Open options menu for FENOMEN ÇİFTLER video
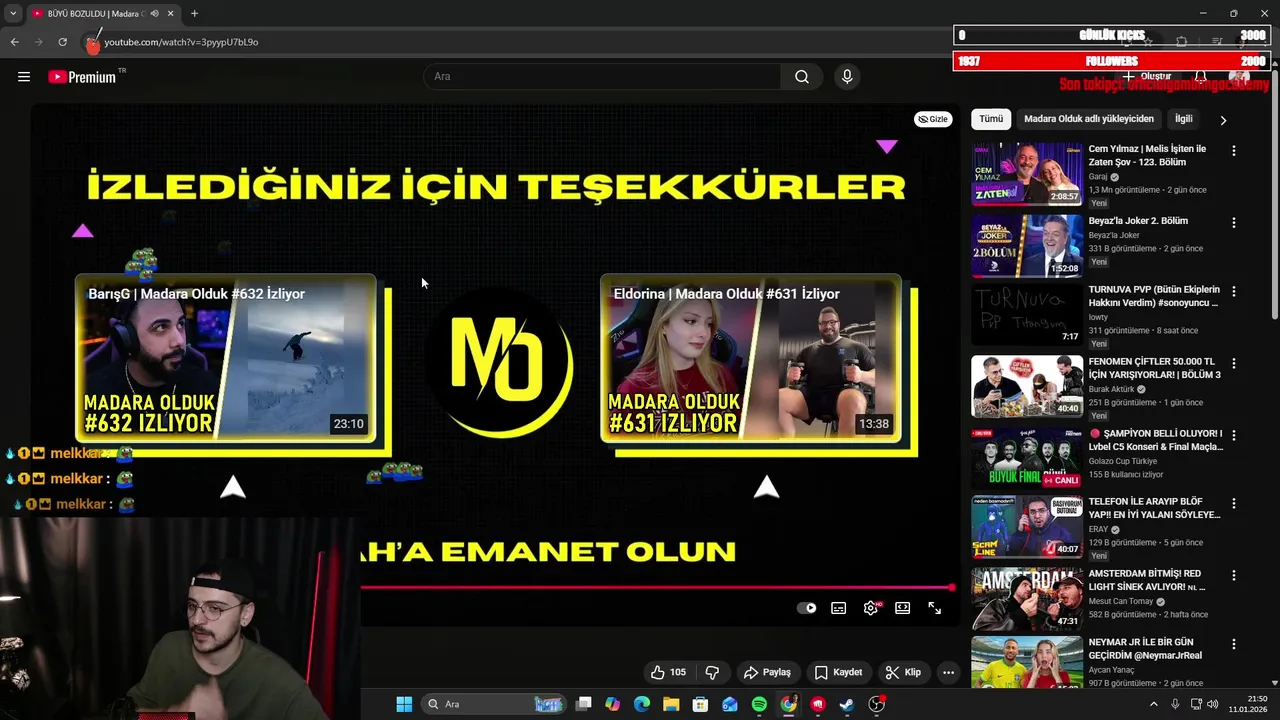Image resolution: width=1280 pixels, height=720 pixels. (1233, 363)
